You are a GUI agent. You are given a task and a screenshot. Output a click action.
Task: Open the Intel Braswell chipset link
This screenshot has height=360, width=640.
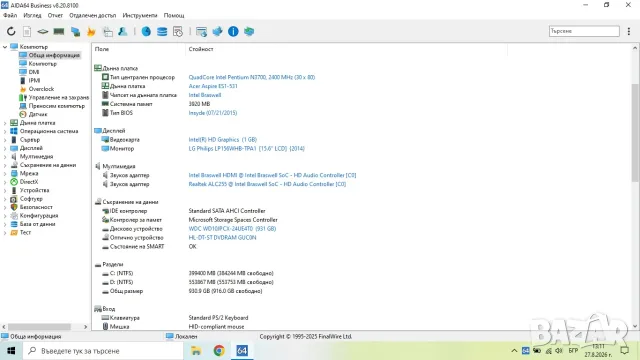pyautogui.click(x=204, y=95)
